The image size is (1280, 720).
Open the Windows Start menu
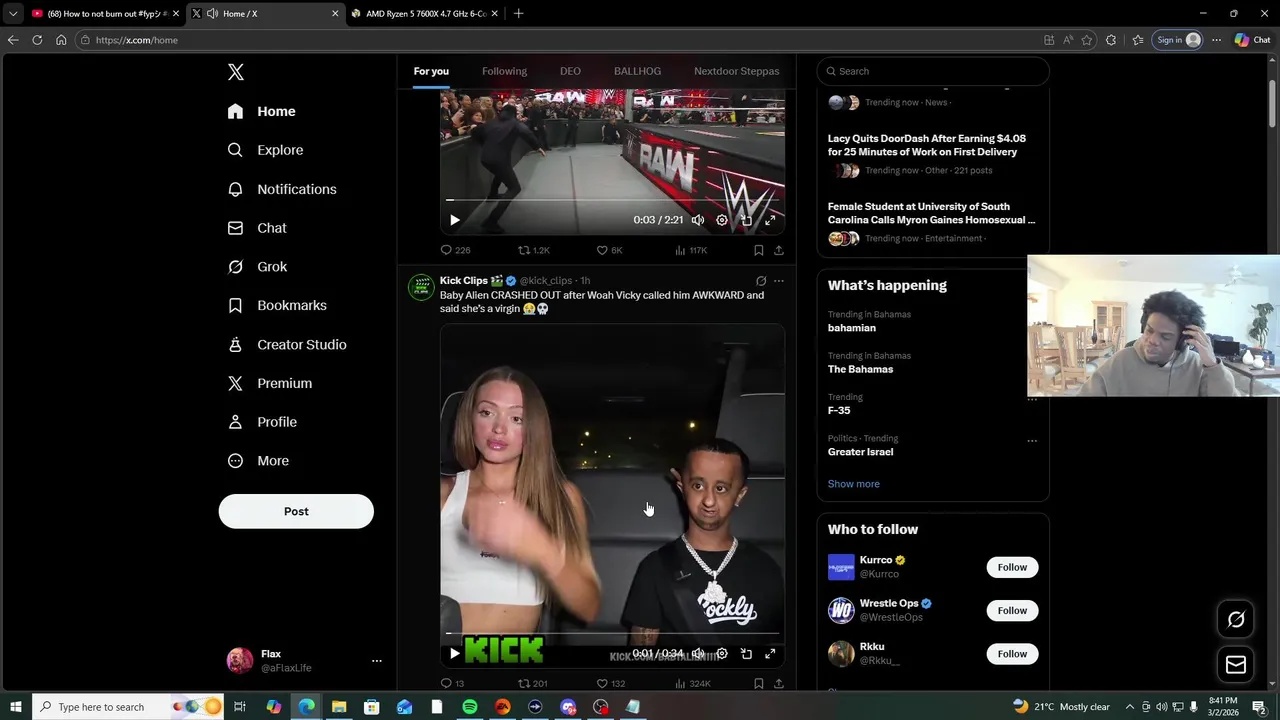pos(15,707)
